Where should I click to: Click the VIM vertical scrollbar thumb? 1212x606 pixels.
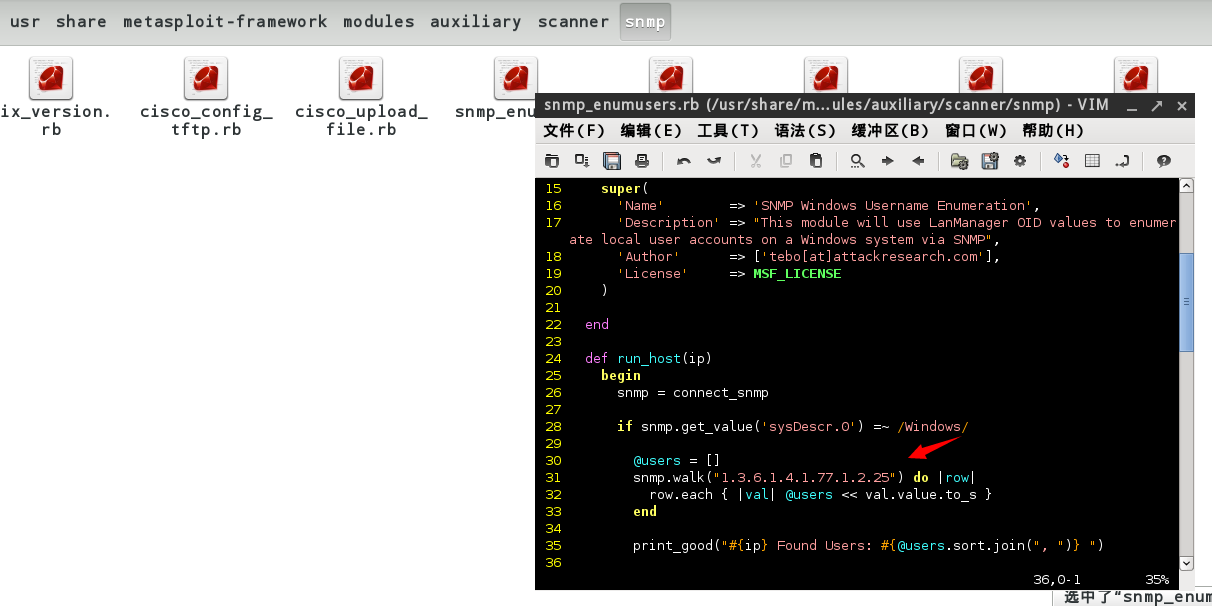1186,302
